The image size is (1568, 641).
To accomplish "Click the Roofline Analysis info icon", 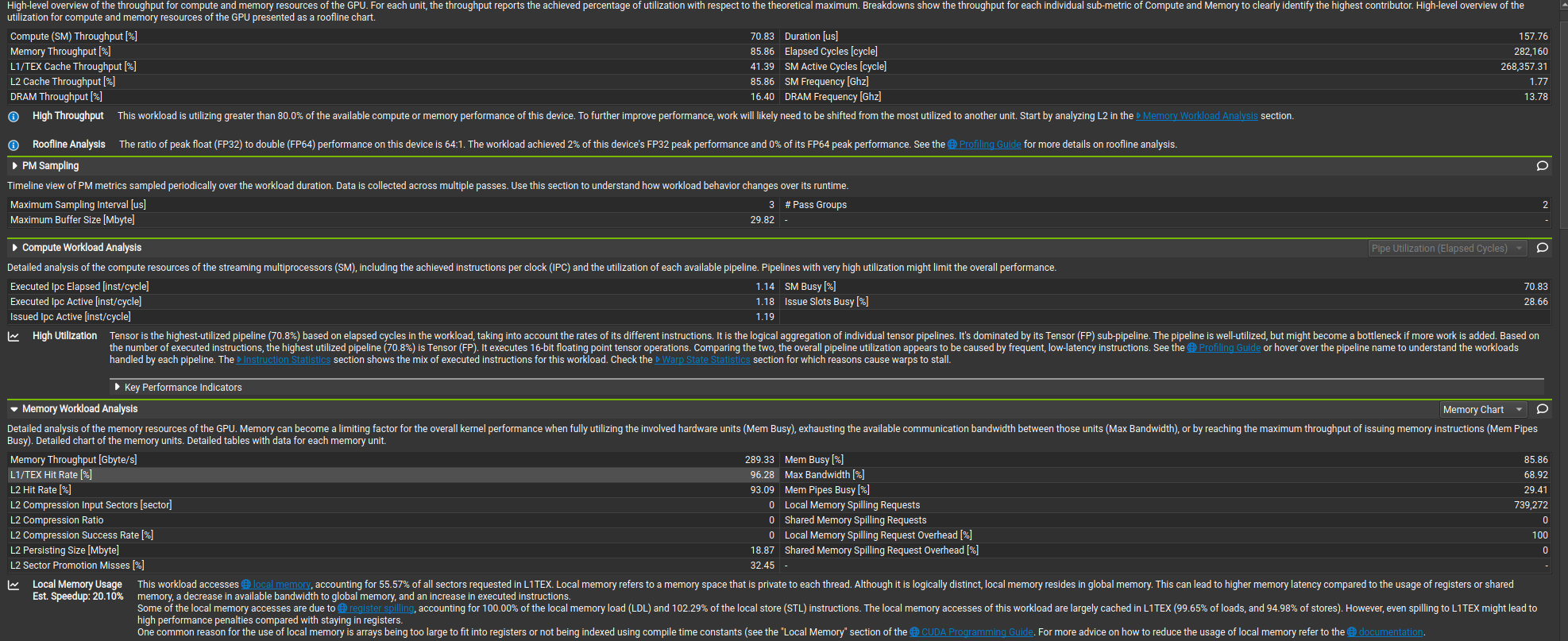I will point(14,145).
